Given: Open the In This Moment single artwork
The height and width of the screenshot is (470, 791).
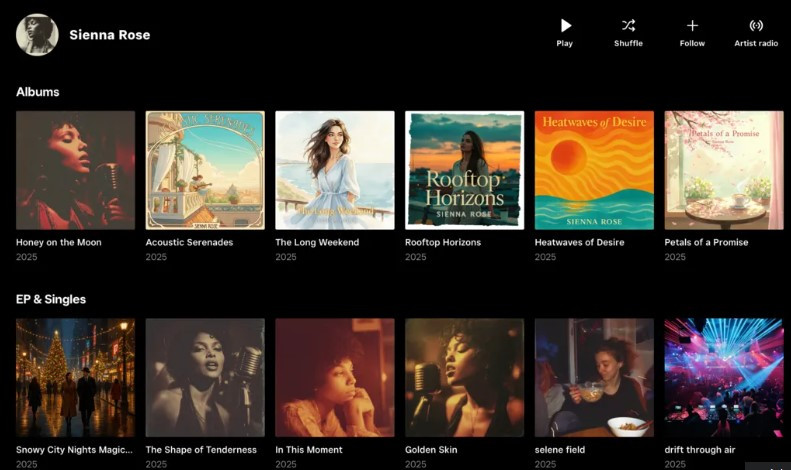Looking at the screenshot, I should point(335,378).
